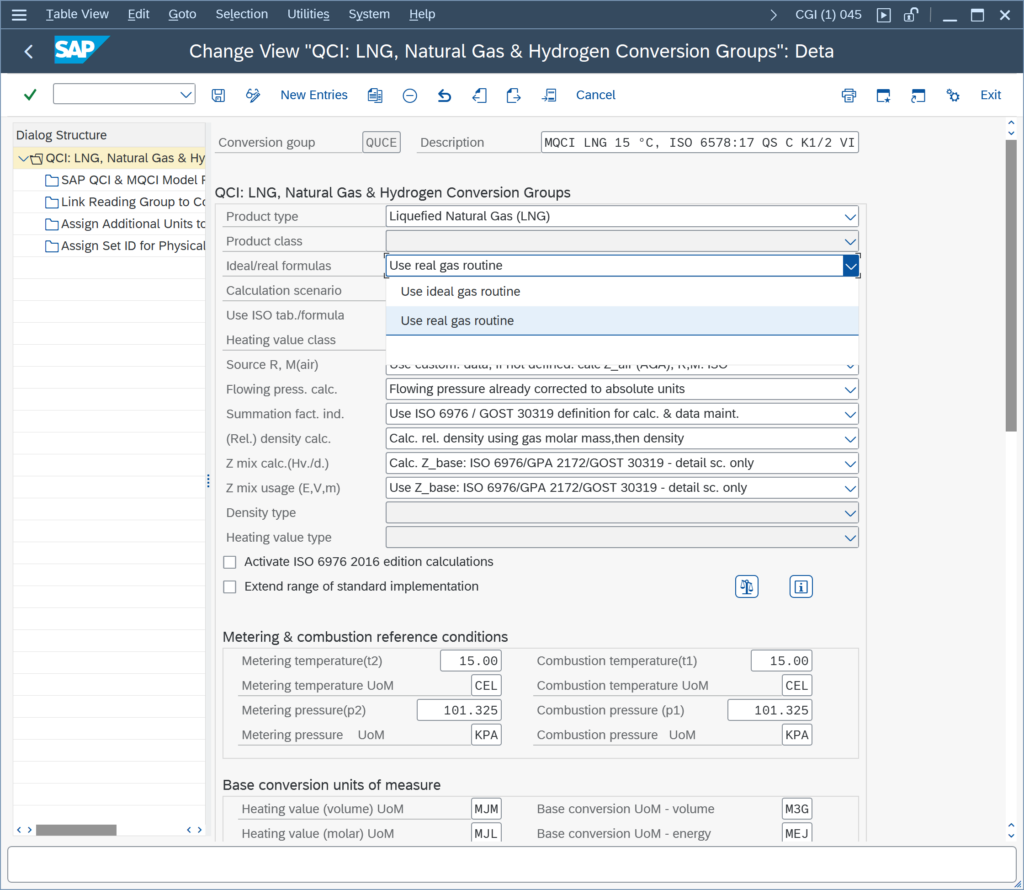Open the Table View menu
This screenshot has height=890, width=1024.
click(x=77, y=14)
